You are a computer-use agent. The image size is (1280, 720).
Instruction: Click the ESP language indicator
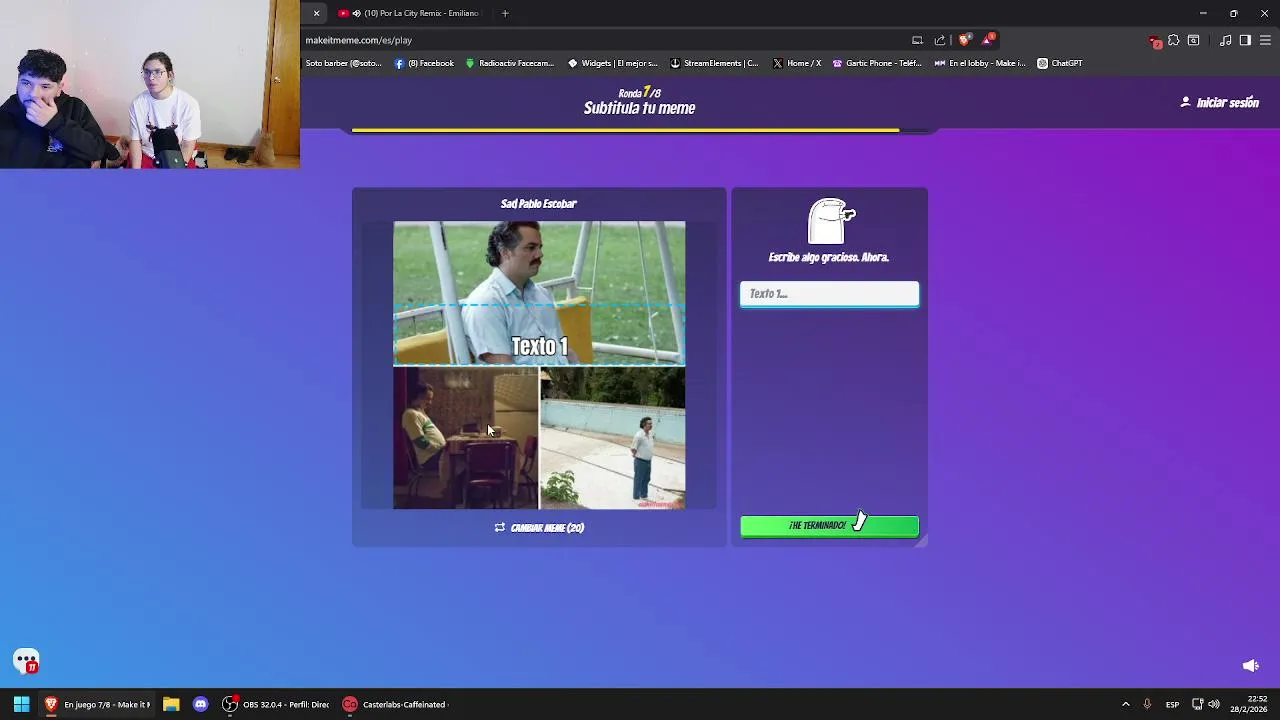pyautogui.click(x=1172, y=704)
